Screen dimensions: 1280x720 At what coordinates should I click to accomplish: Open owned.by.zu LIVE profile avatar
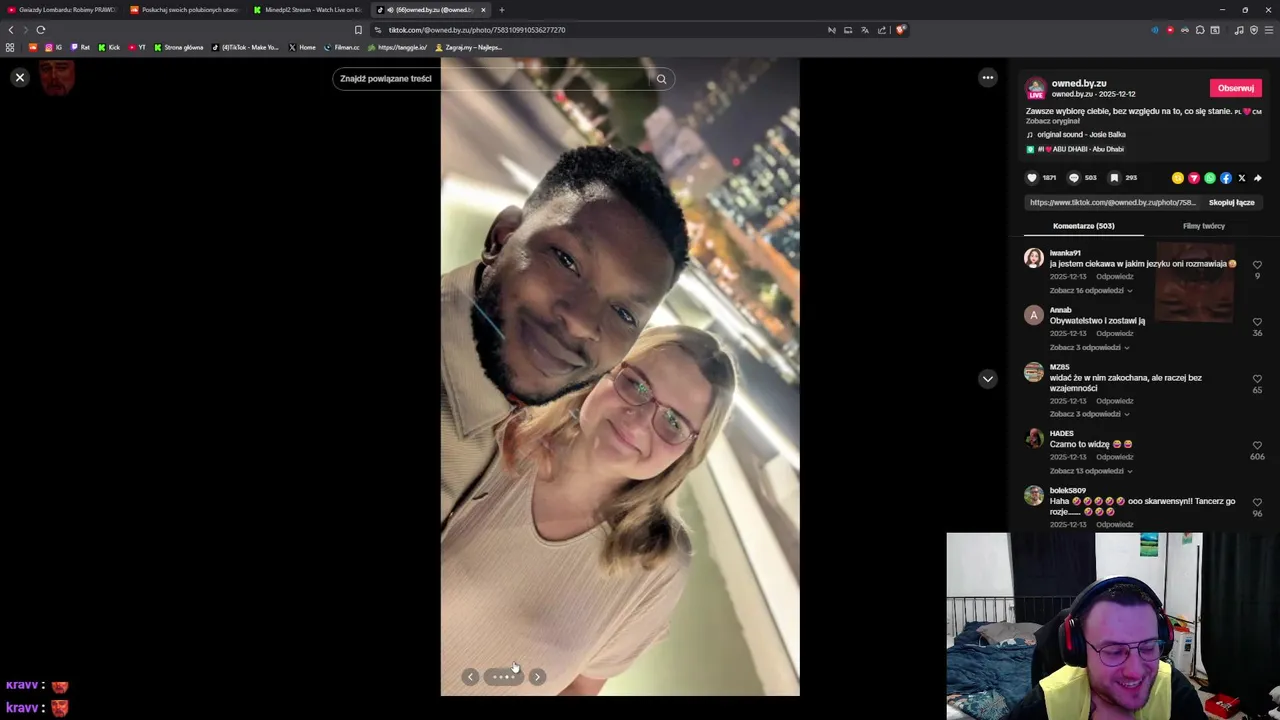[1036, 88]
